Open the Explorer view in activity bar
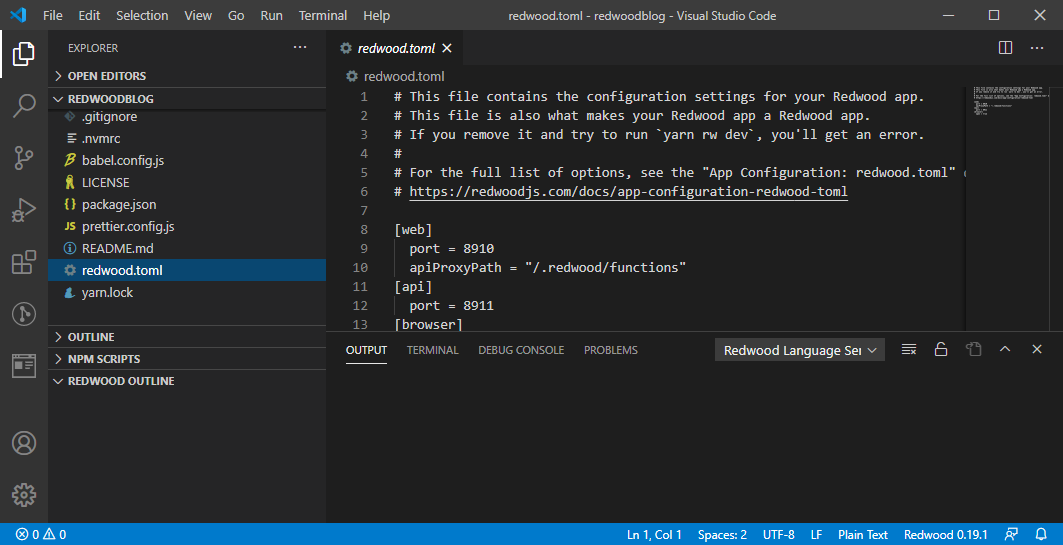 (24, 54)
